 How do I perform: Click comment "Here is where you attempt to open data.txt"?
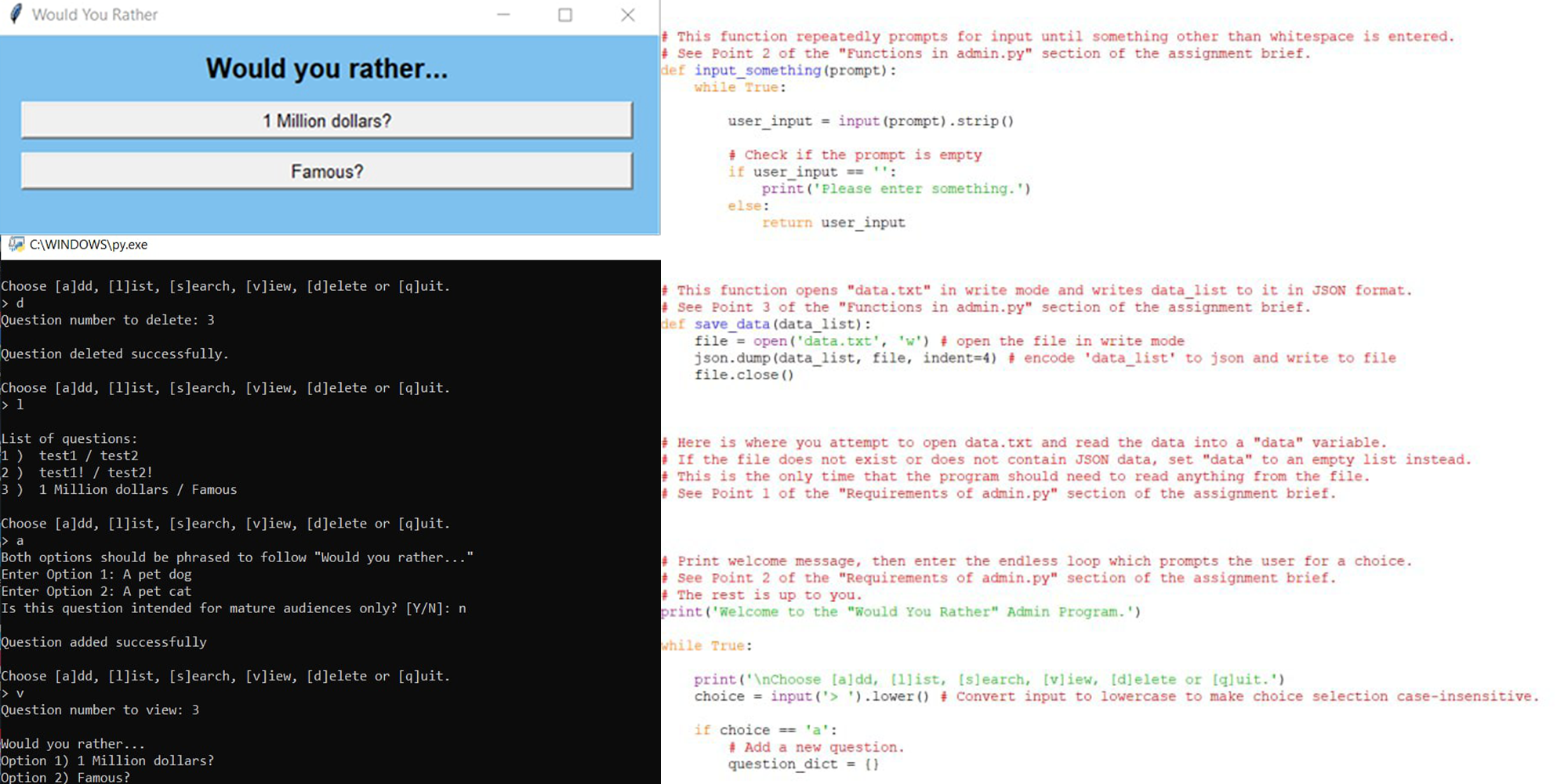1024,443
